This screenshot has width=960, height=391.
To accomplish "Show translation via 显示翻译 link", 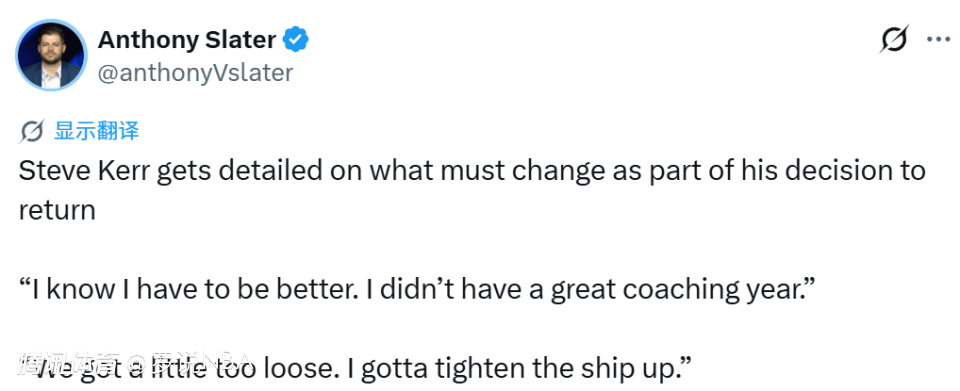I will point(97,131).
